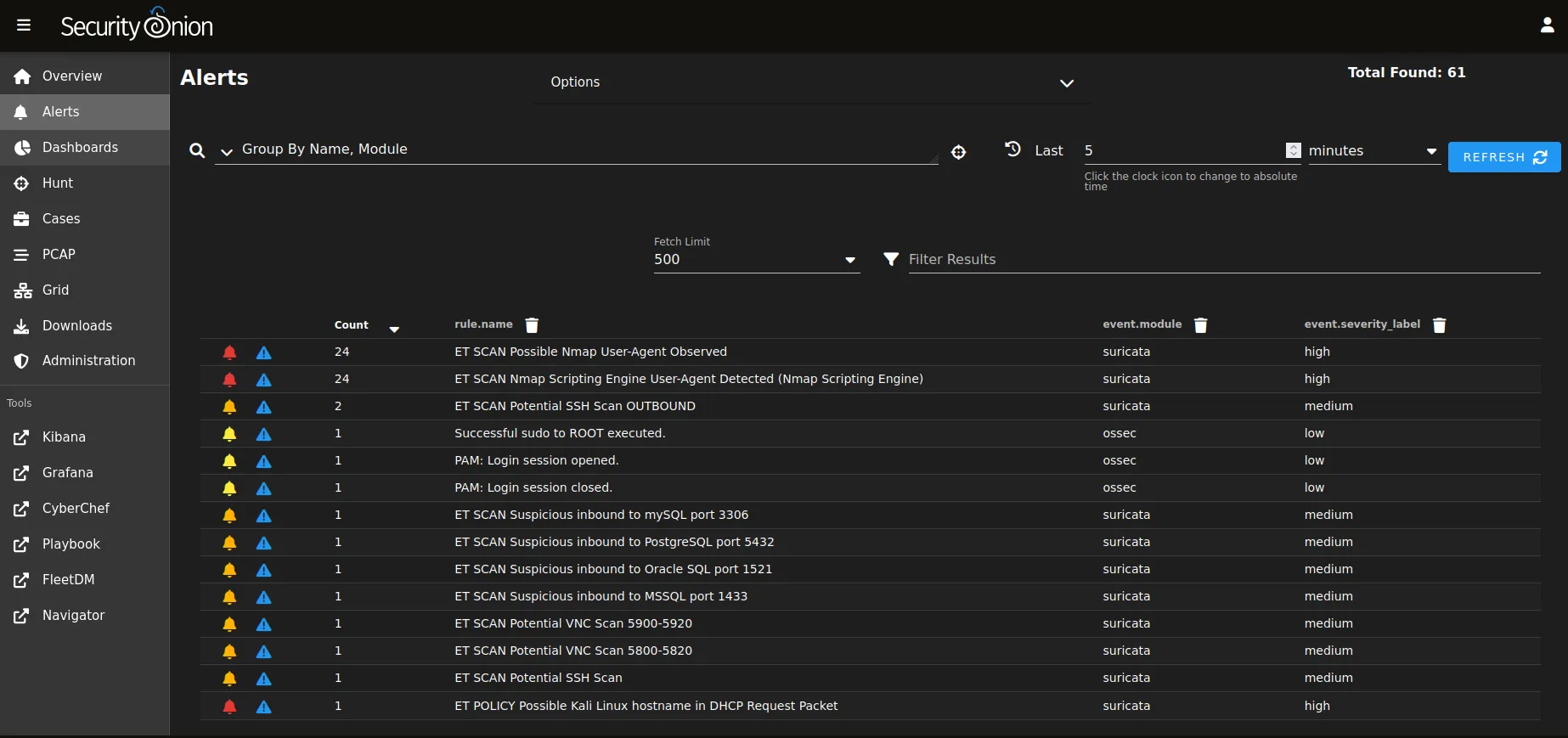Click the crosshair target icon beside query

958,152
